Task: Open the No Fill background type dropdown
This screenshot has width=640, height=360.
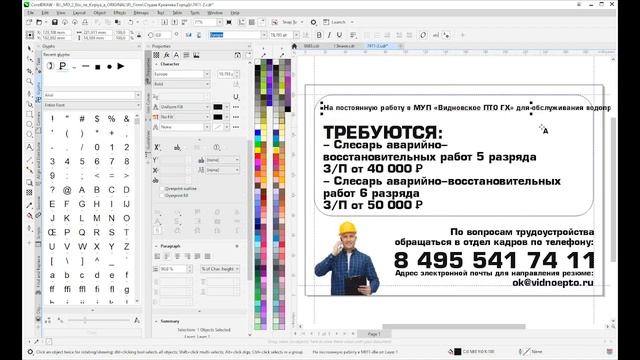Action: 185,117
